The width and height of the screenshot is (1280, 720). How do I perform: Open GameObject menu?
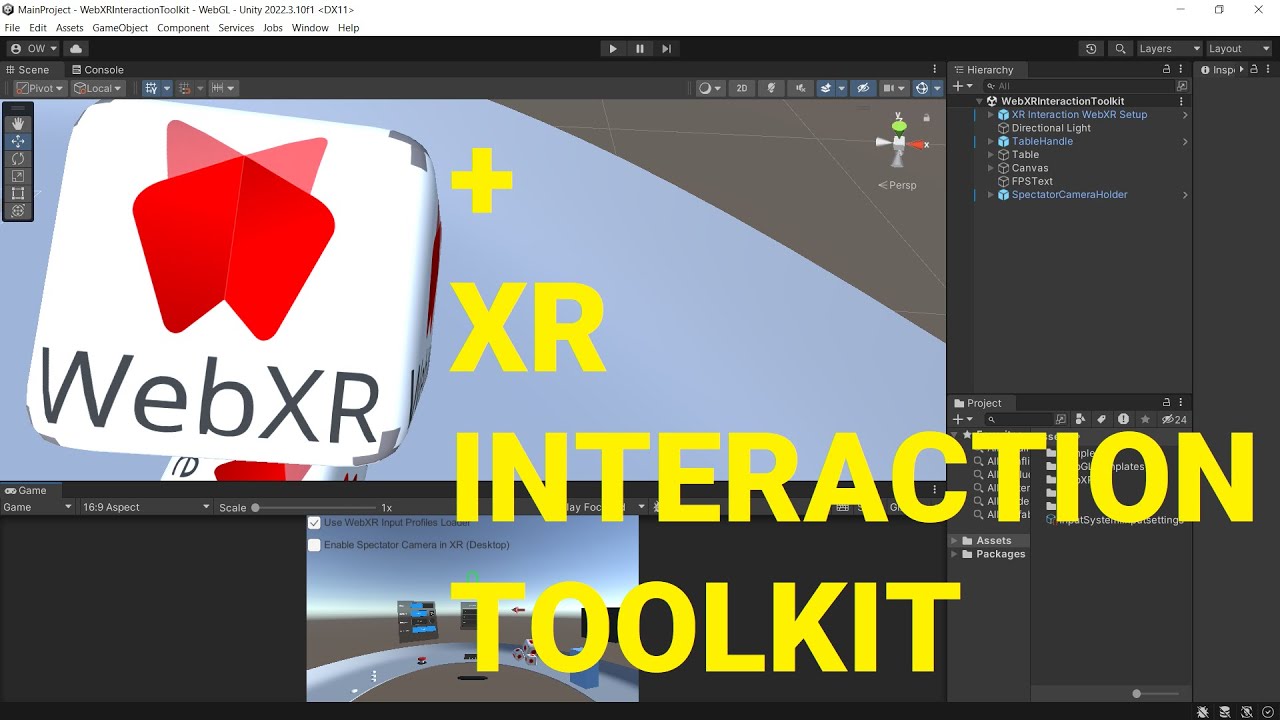(x=120, y=28)
